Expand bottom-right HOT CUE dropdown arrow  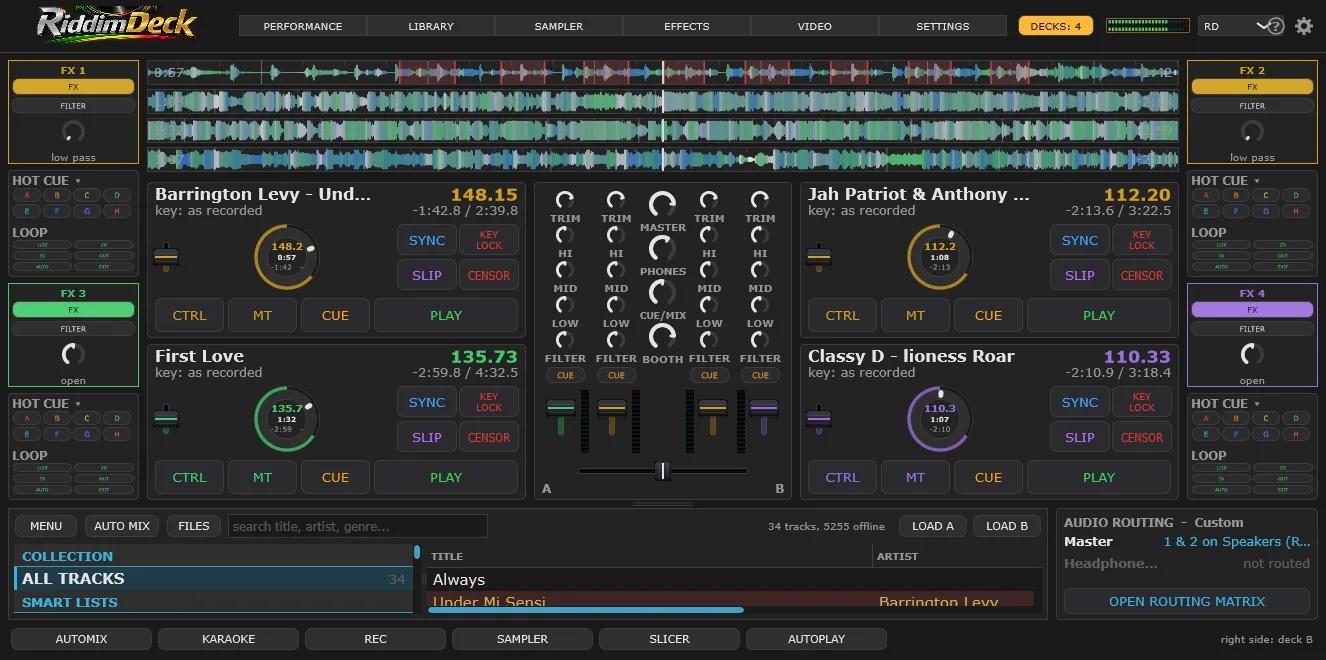1257,405
